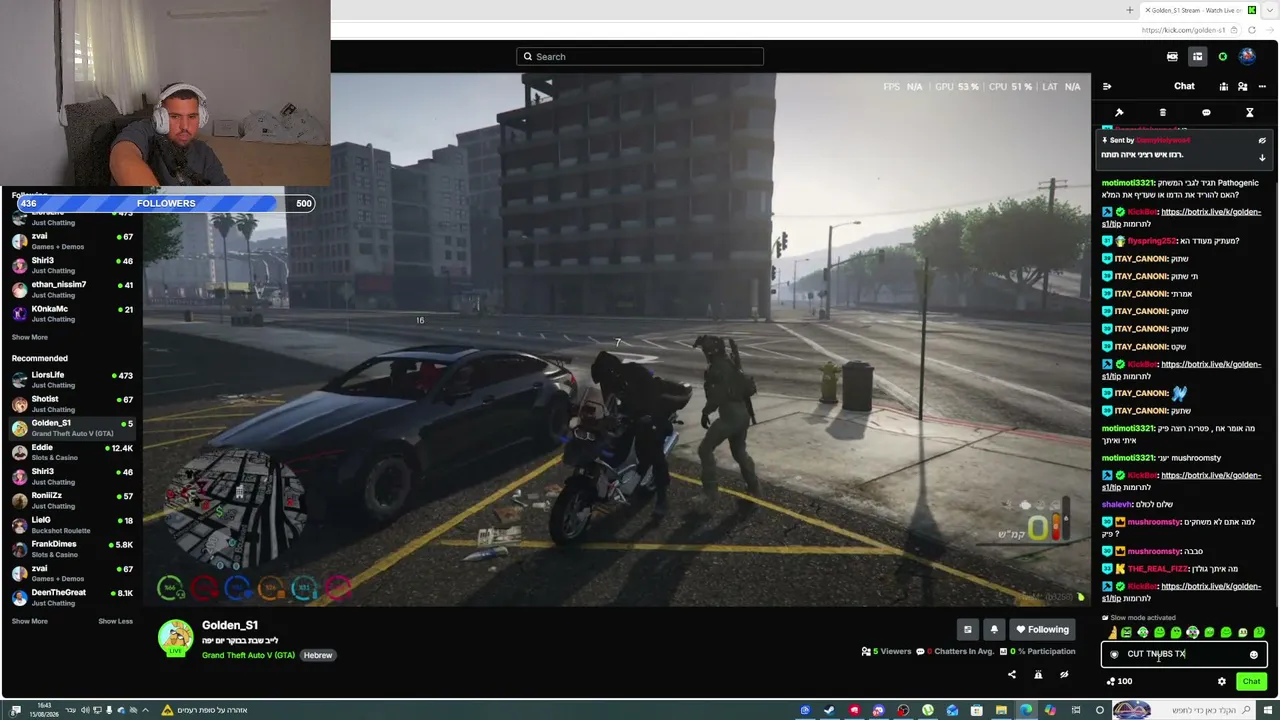Image resolution: width=1280 pixels, height=720 pixels.
Task: Click the panel icon left of bell
Action: point(967,630)
